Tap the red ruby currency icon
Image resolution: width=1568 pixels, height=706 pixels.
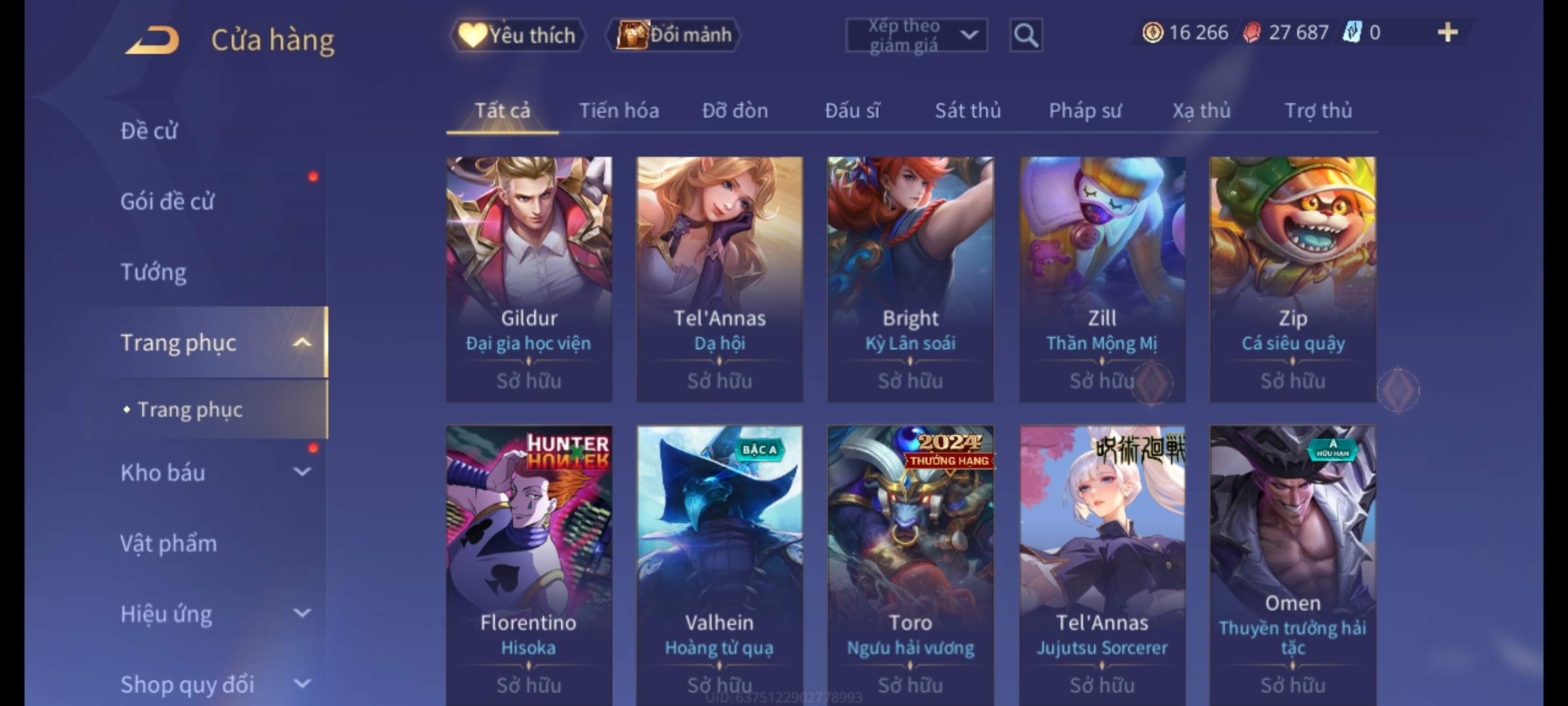point(1252,32)
